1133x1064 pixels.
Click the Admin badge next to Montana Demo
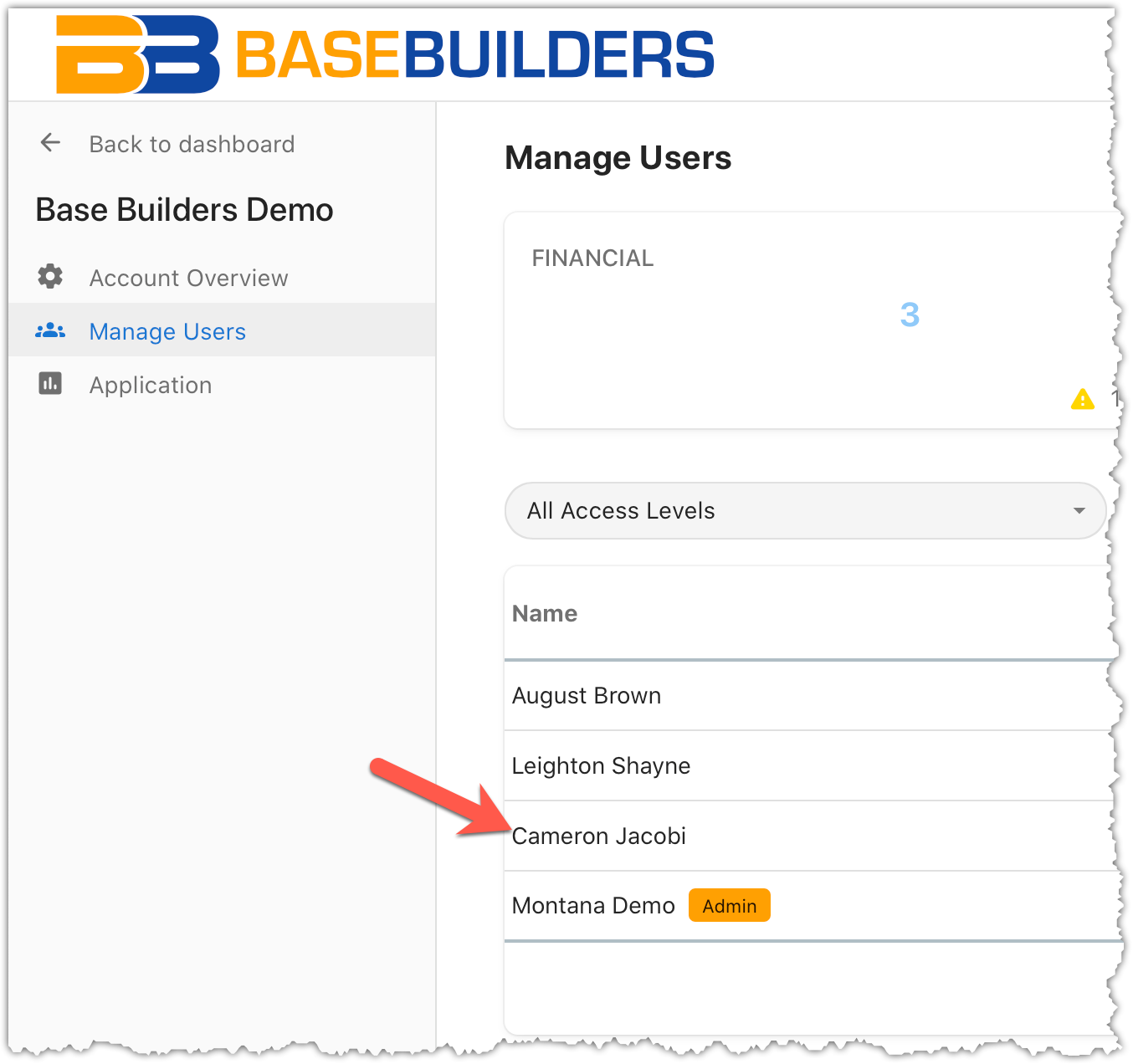730,906
